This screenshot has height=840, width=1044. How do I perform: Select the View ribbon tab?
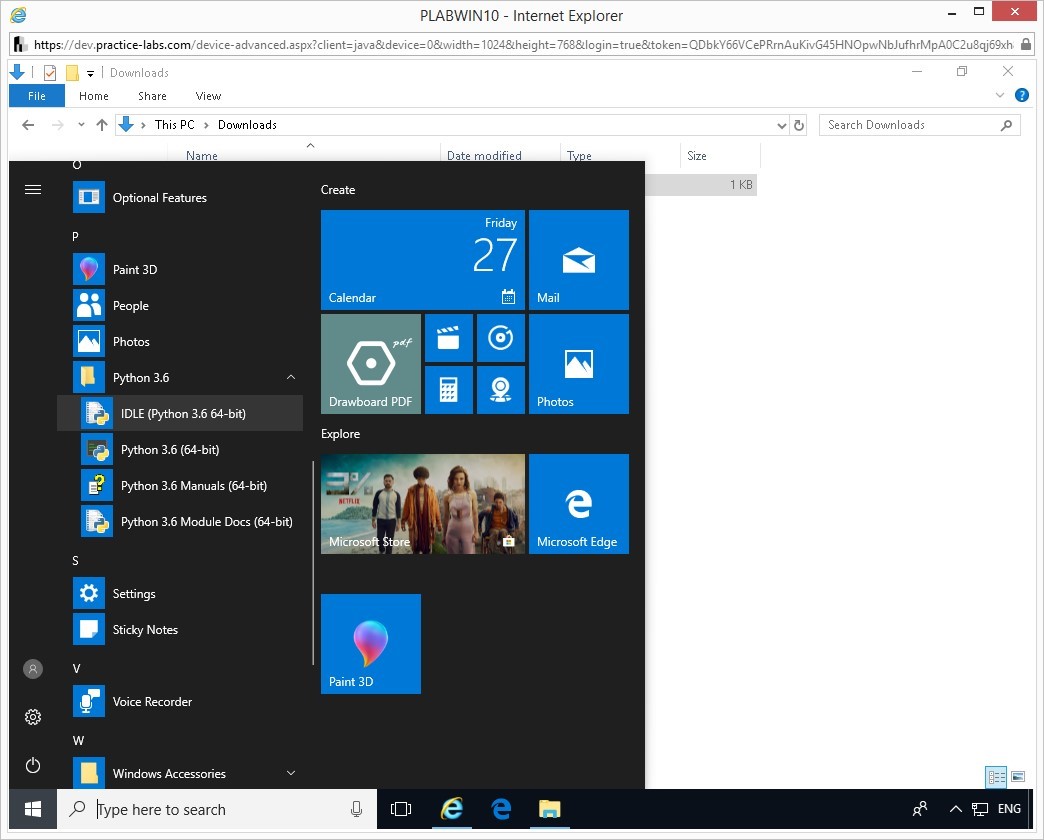point(208,96)
